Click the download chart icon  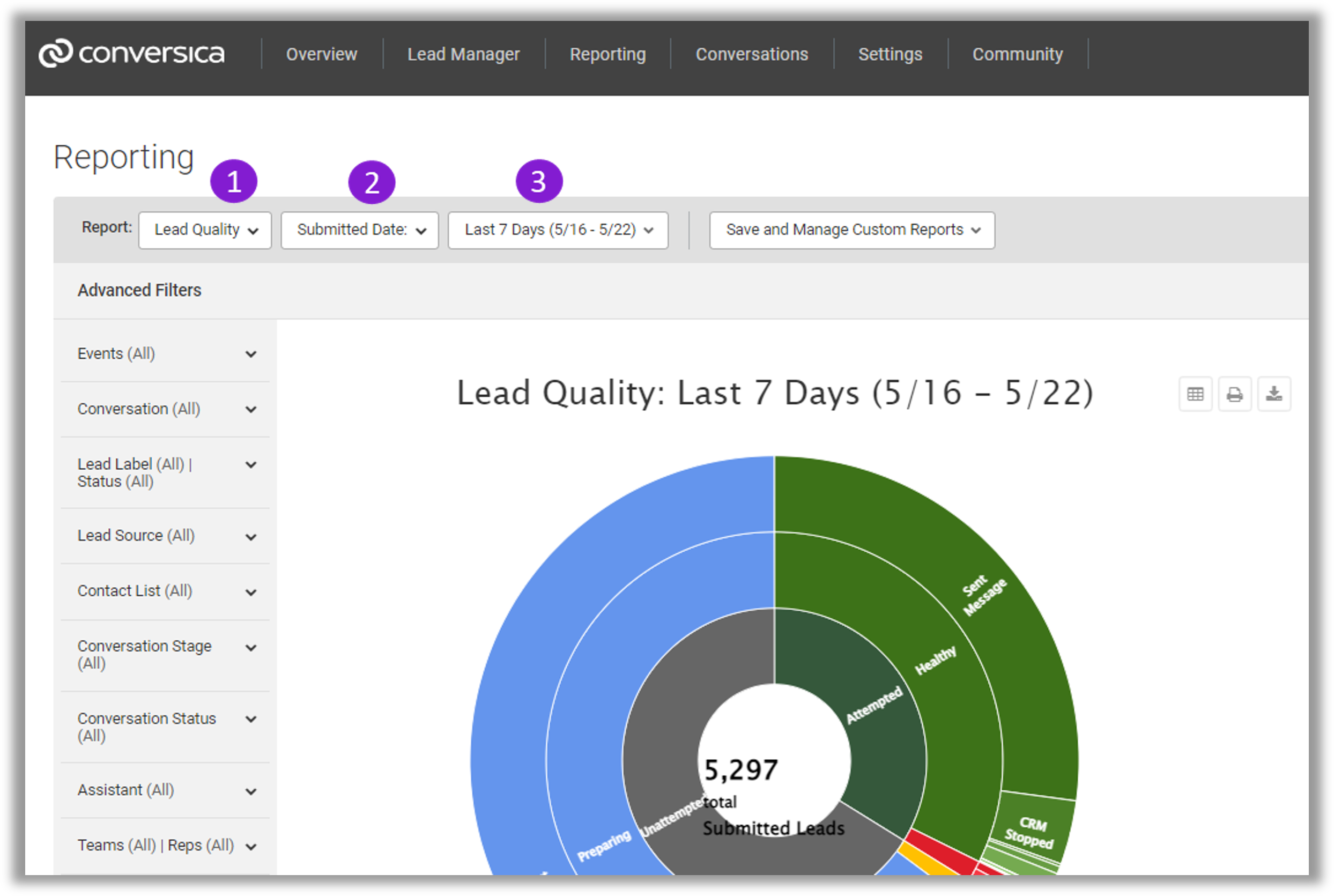pyautogui.click(x=1274, y=394)
